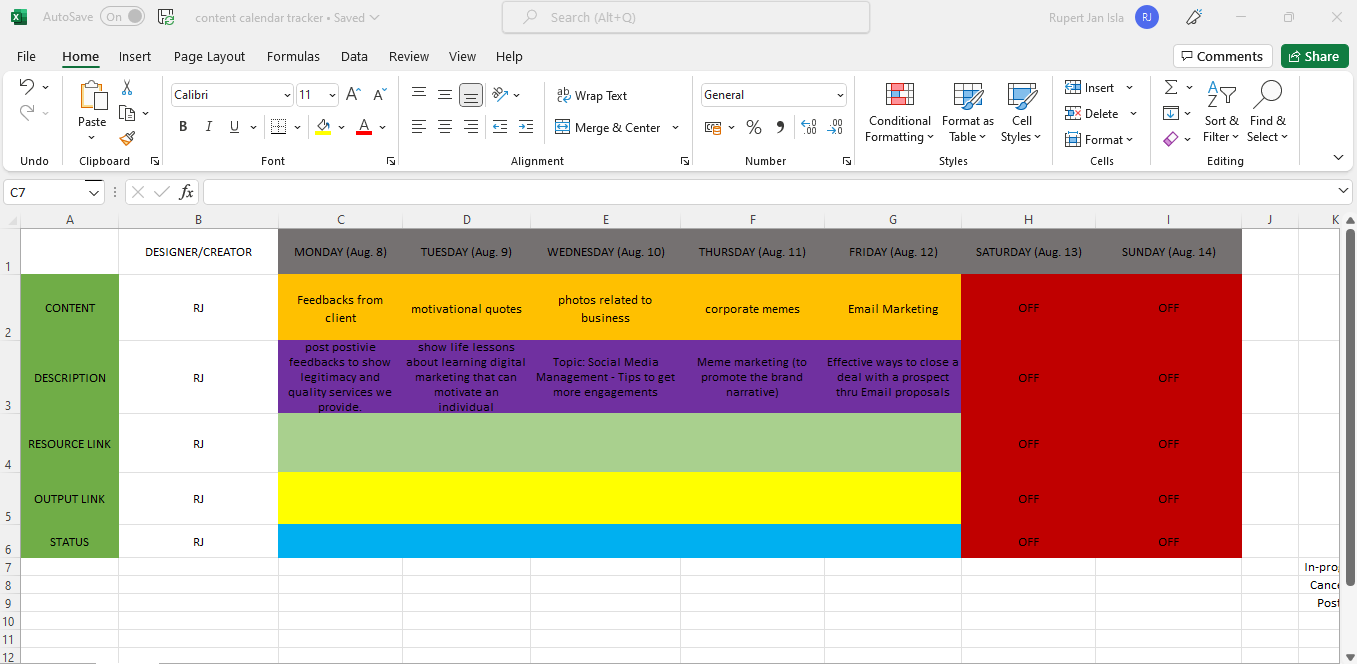Click the Save icon in title bar
Screen dimensions: 1357x664
[x=166, y=17]
